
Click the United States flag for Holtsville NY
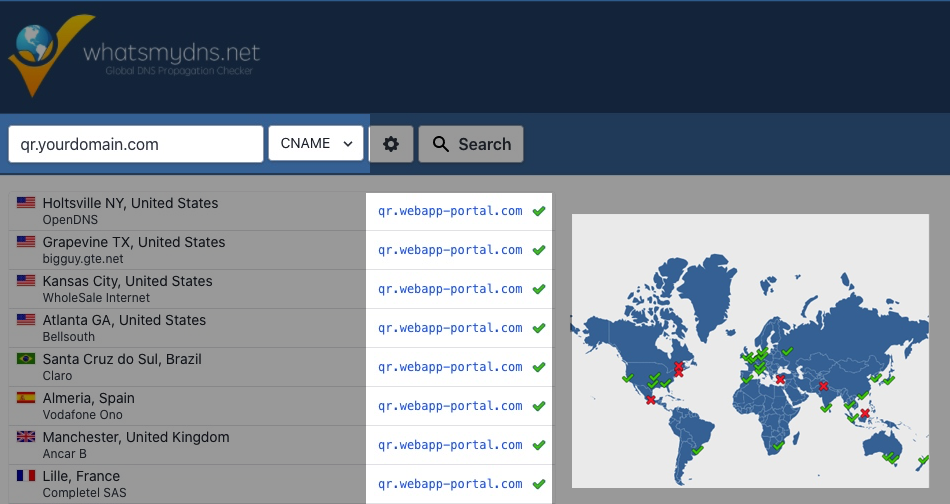pyautogui.click(x=26, y=203)
